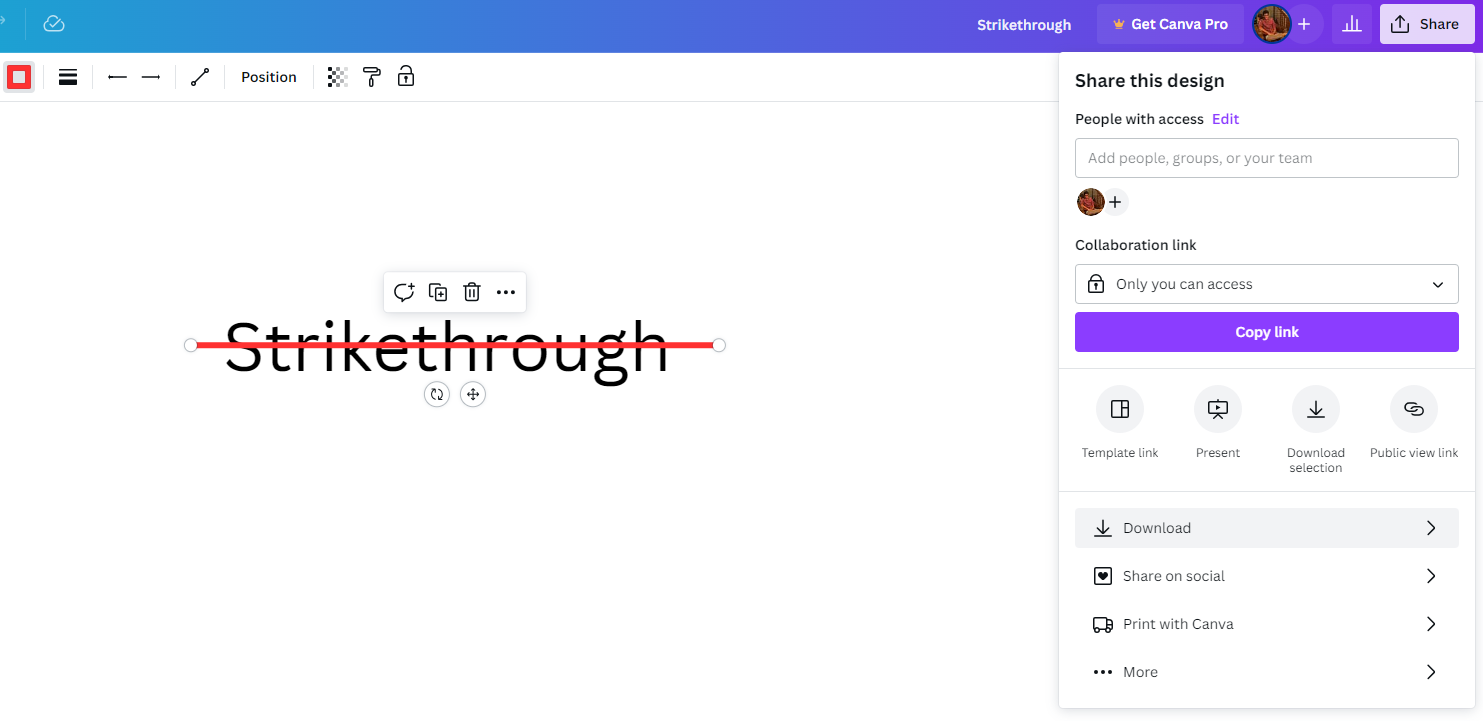
Task: Open the analytics bar chart icon
Action: pyautogui.click(x=1352, y=24)
